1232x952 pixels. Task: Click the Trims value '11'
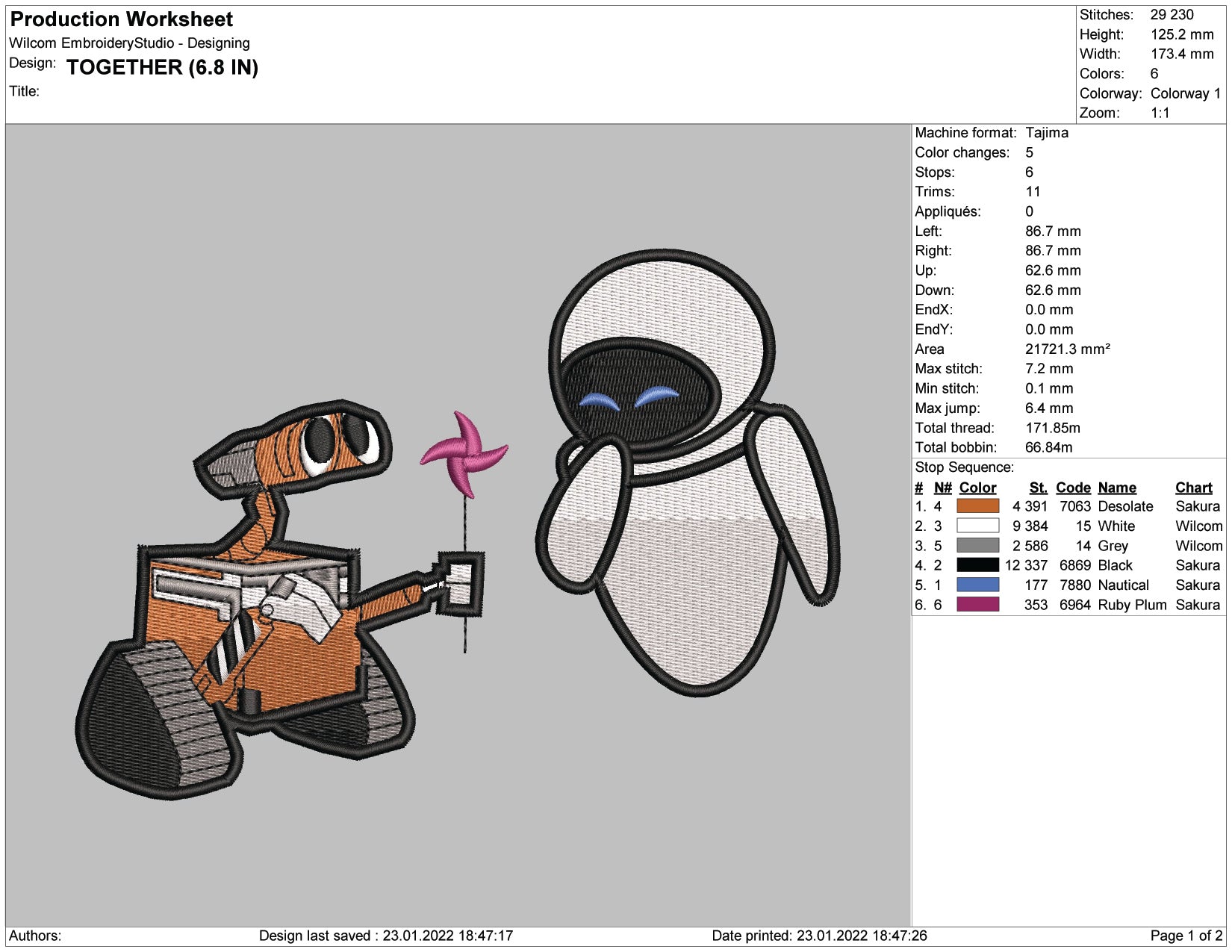(1033, 192)
